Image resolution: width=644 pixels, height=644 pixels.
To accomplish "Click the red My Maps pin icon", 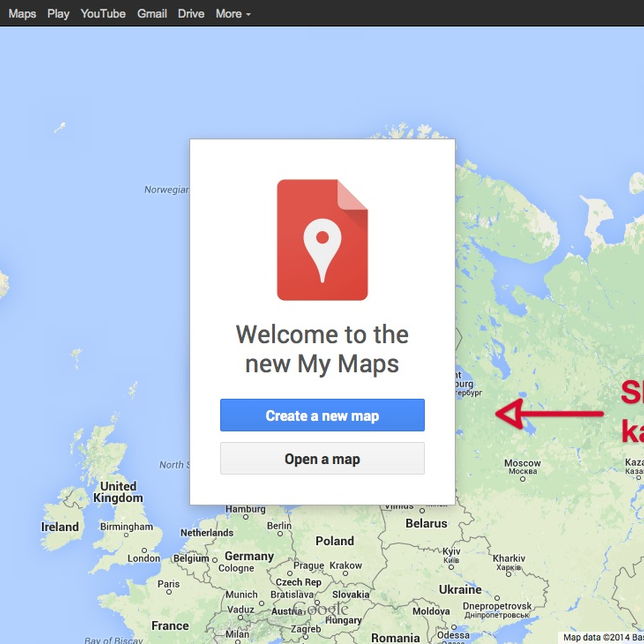I will click(322, 240).
